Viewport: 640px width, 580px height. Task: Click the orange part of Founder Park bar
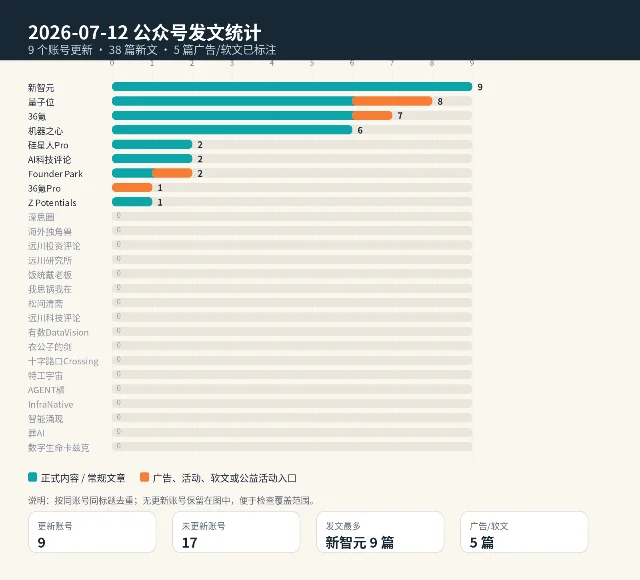point(172,173)
